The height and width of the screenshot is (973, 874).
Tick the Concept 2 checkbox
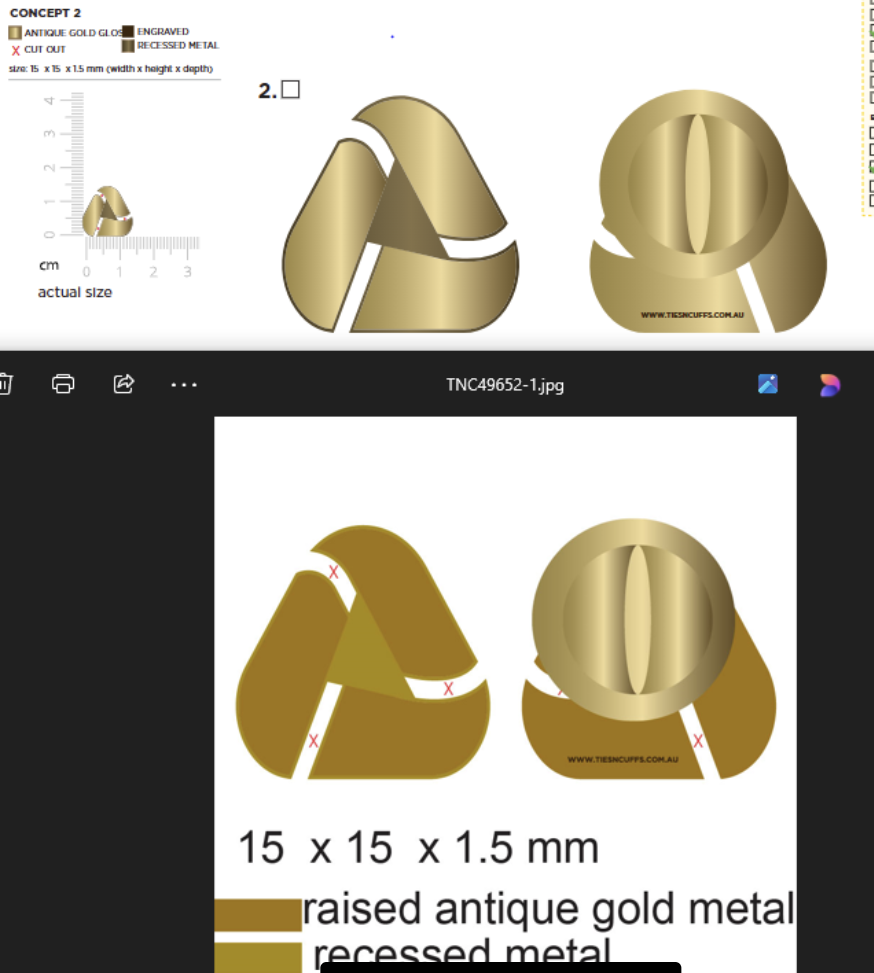tap(291, 90)
